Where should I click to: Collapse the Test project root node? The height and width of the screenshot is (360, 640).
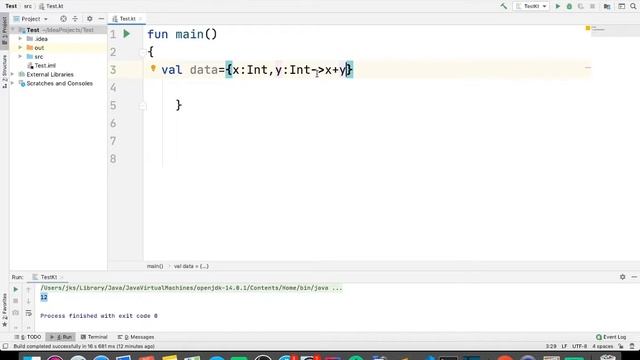(13, 30)
